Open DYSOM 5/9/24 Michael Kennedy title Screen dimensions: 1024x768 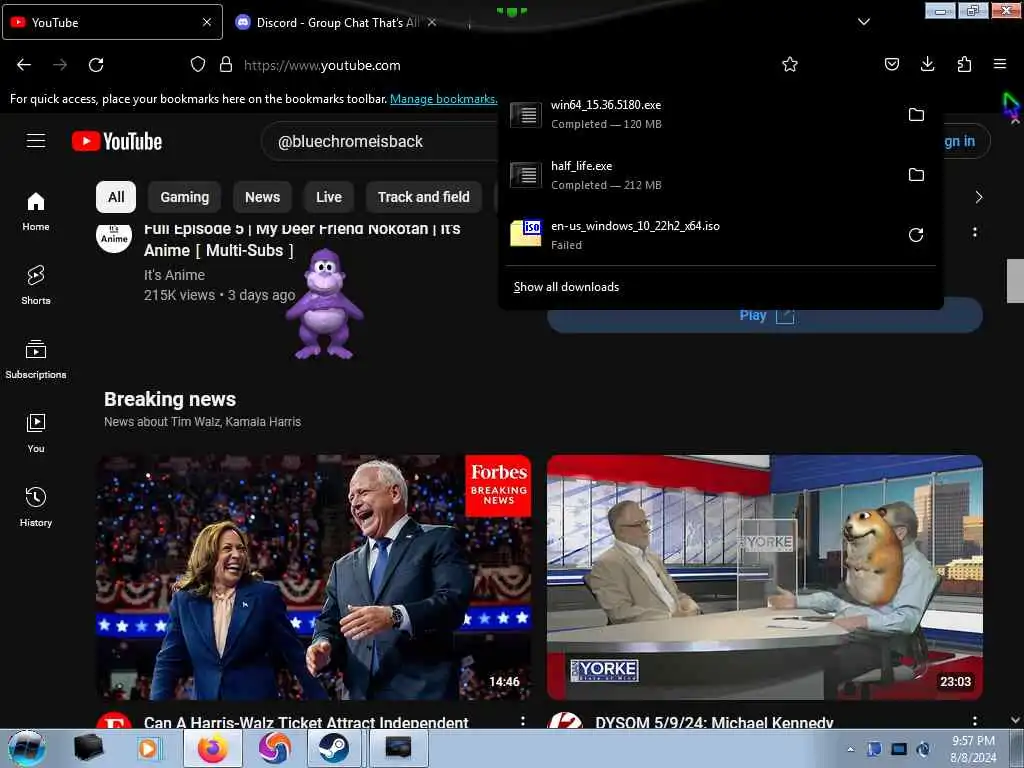(714, 722)
